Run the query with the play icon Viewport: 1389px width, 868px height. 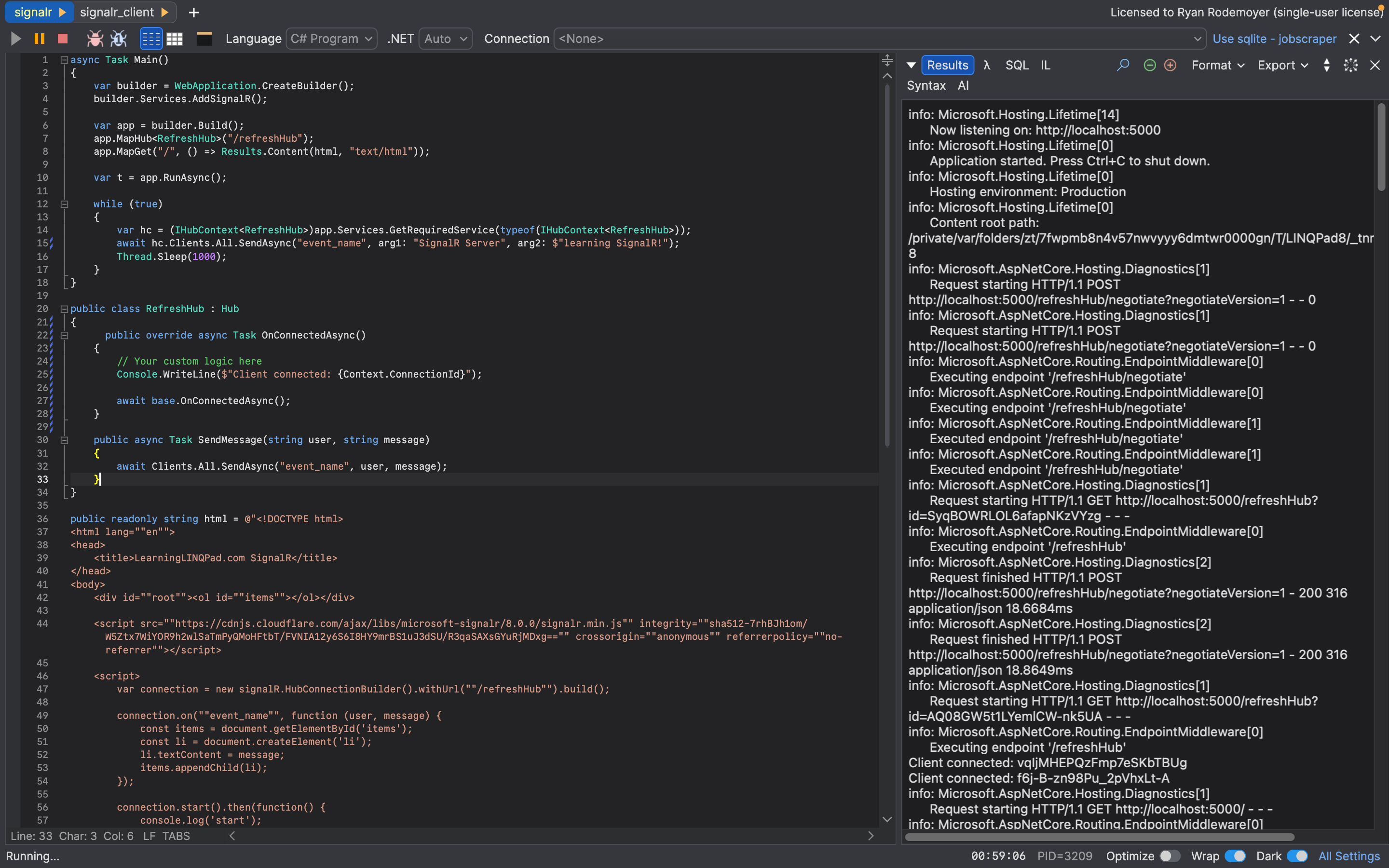click(15, 39)
